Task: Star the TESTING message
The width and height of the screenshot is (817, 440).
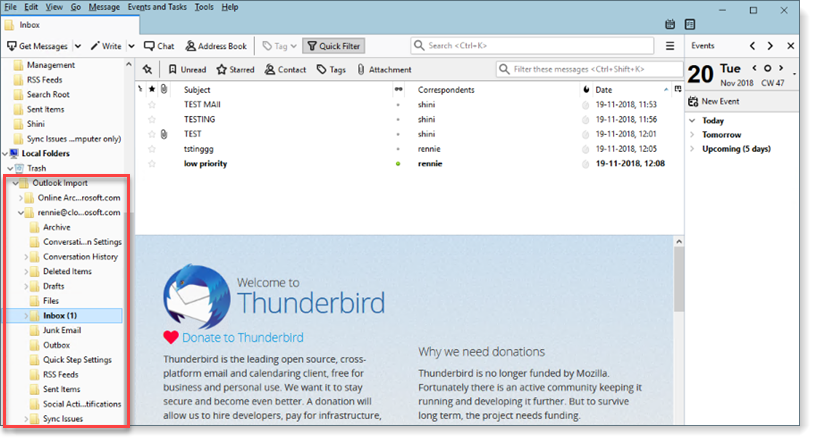Action: tap(152, 119)
